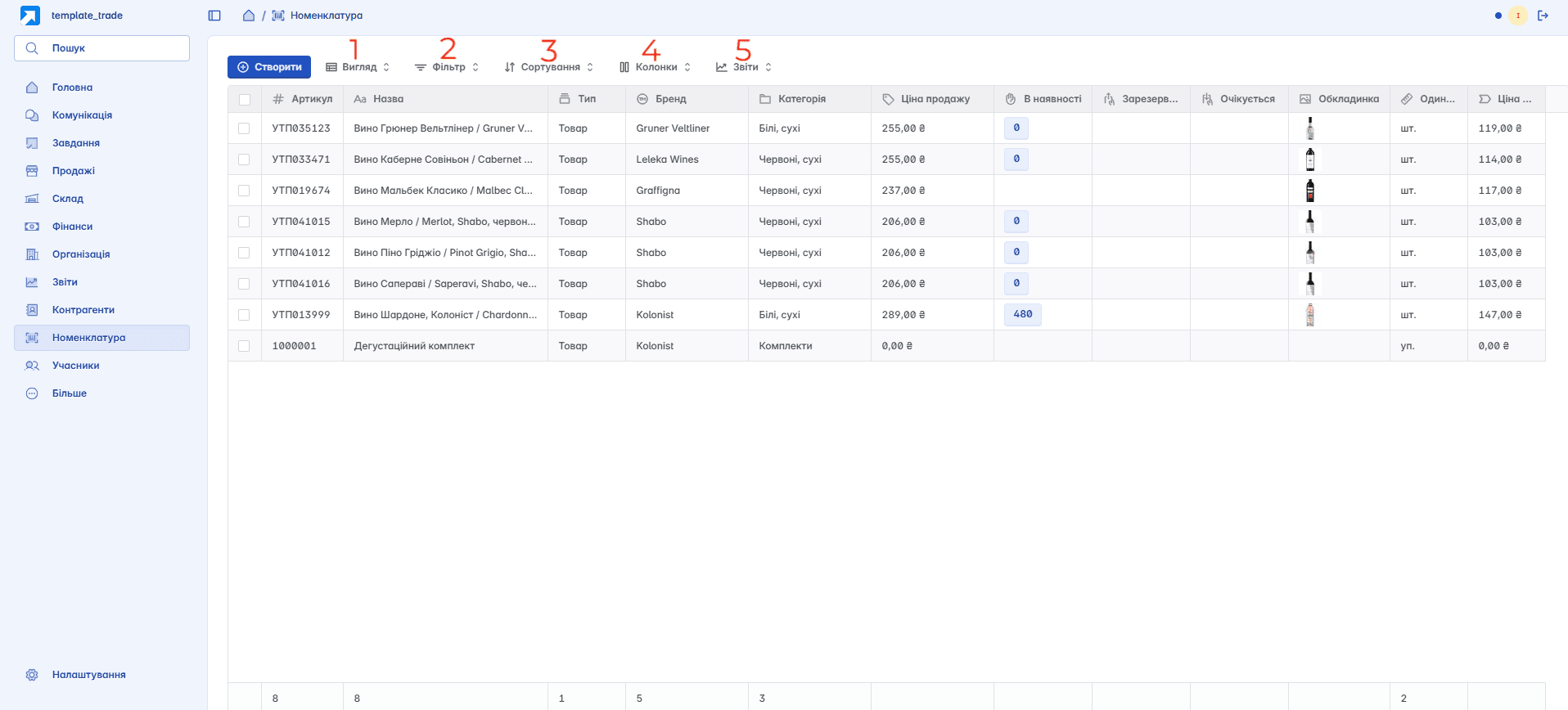The height and width of the screenshot is (710, 1568).
Task: Open cover thumbnail for УТП035123
Action: tap(1310, 128)
